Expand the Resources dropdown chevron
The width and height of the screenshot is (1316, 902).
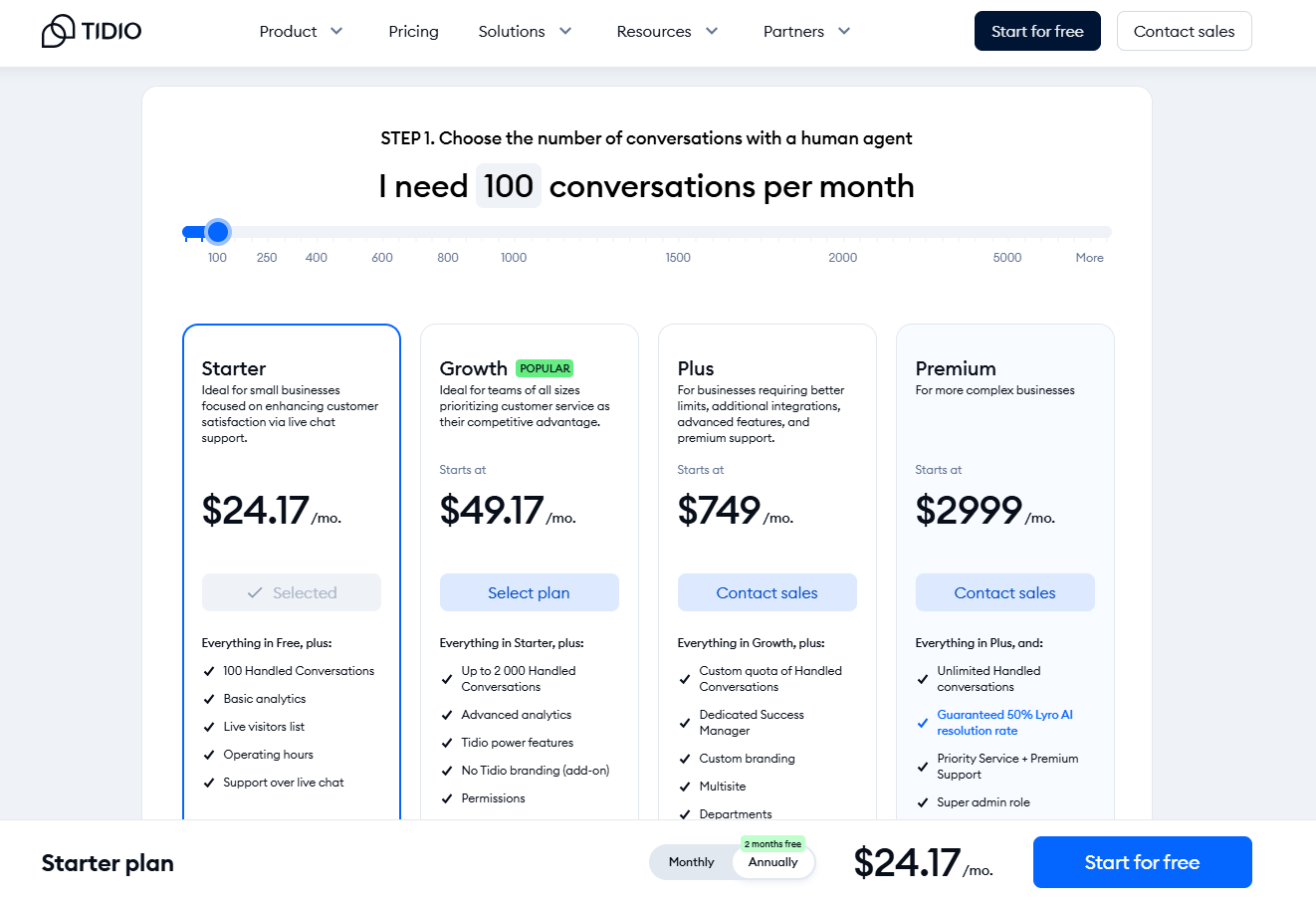tap(712, 31)
